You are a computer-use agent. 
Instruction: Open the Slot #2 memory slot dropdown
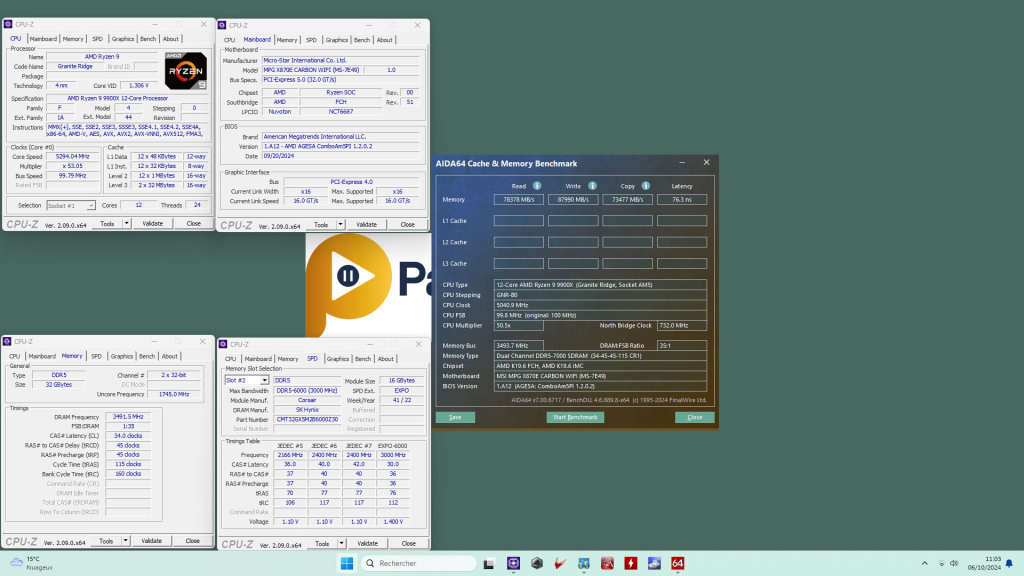click(266, 379)
